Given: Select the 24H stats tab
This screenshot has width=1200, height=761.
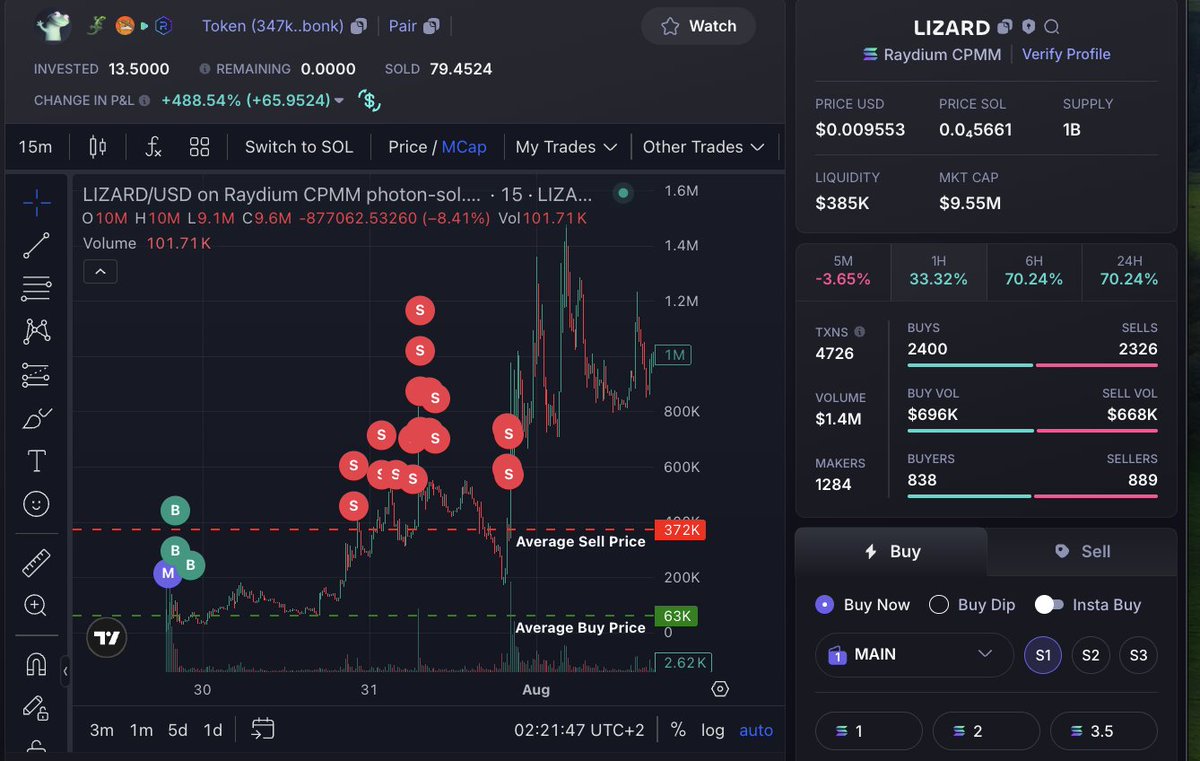Looking at the screenshot, I should pos(1129,270).
